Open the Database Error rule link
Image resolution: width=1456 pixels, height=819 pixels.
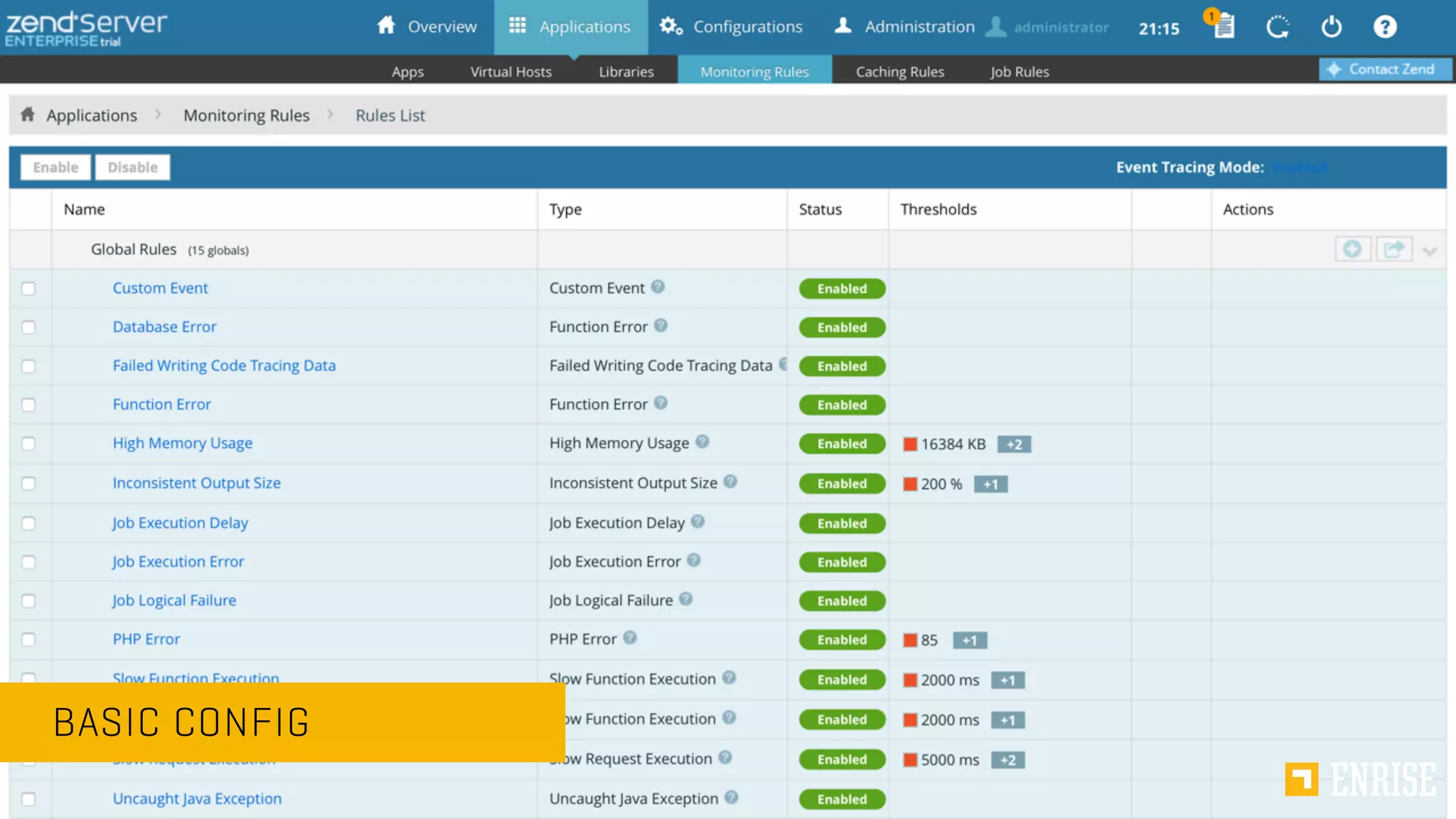(164, 327)
